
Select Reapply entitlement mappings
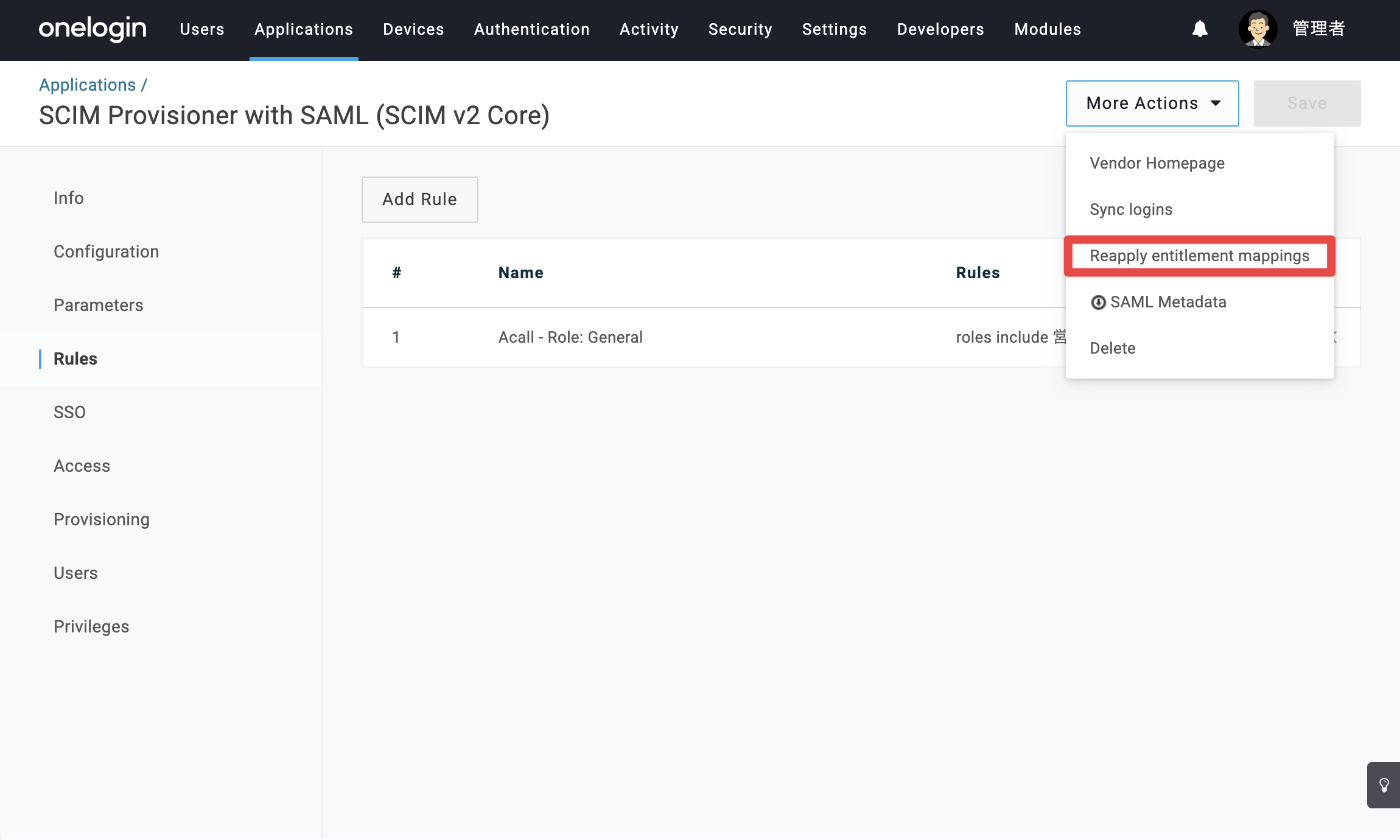click(1200, 256)
